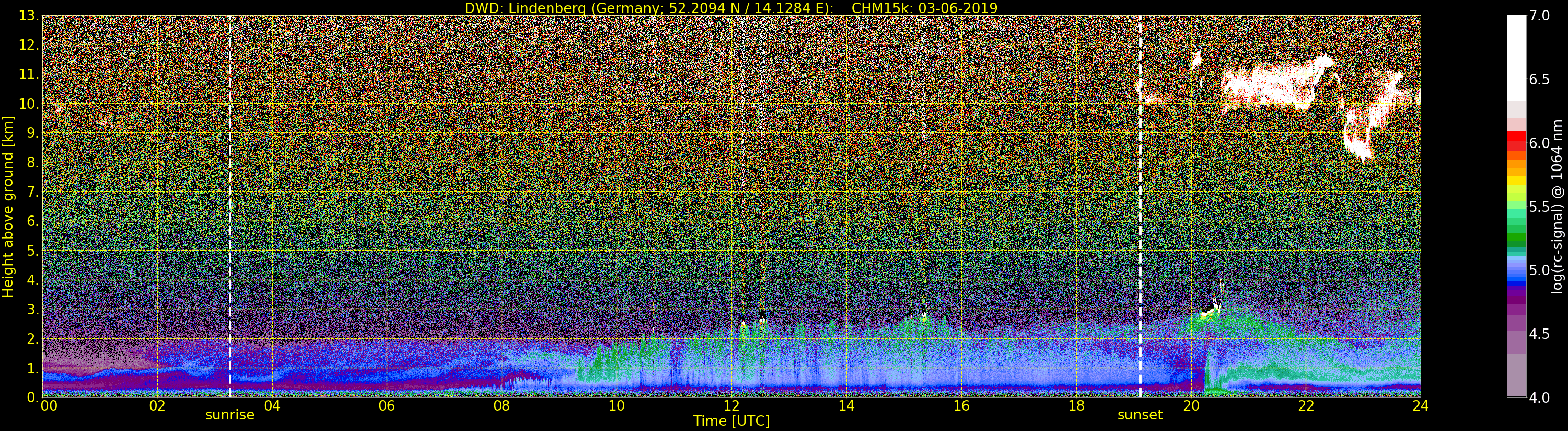Click the '9.' height tick label

click(32, 133)
